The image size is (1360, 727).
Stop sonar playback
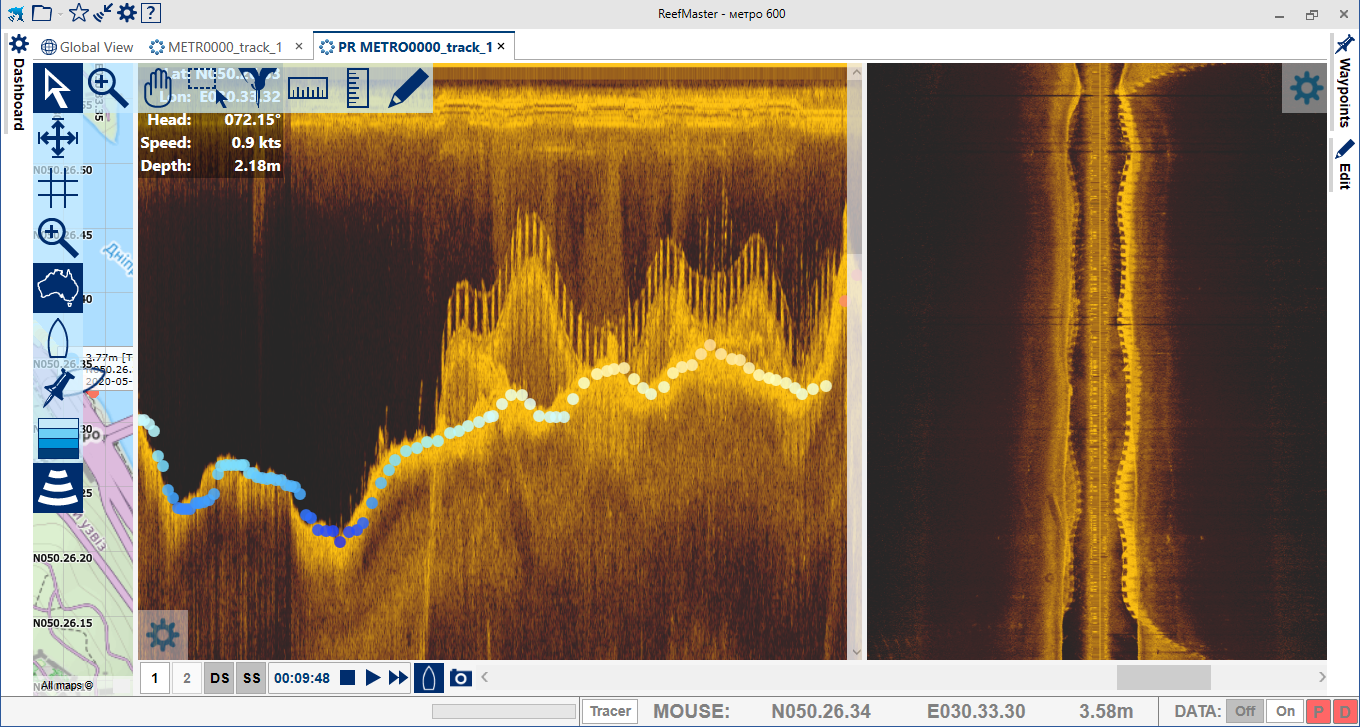[x=347, y=678]
